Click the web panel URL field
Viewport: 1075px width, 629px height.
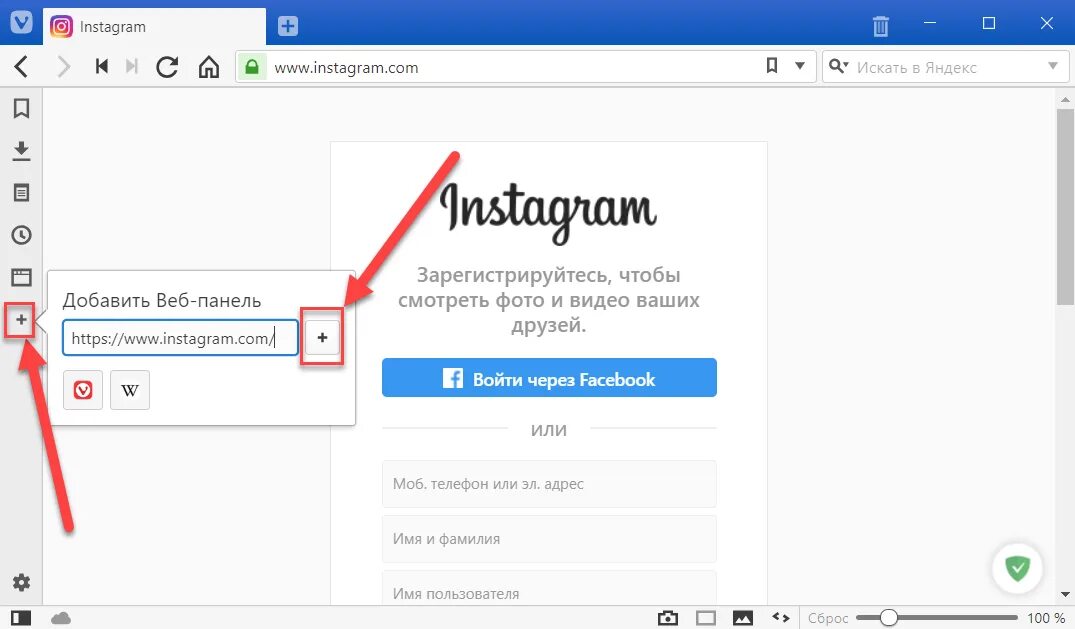pos(180,337)
